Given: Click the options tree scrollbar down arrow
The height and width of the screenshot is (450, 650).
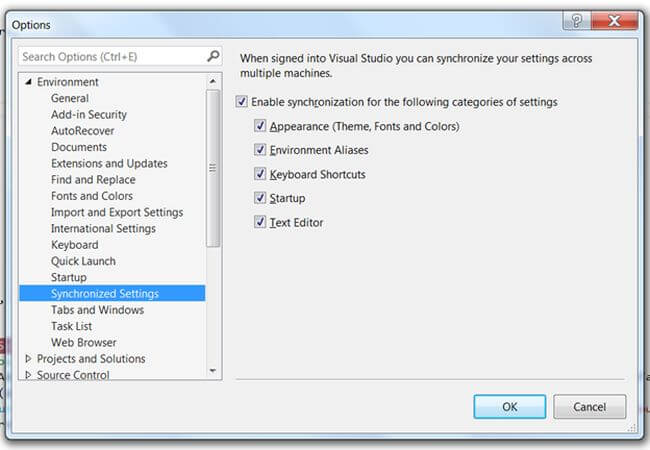Looking at the screenshot, I should pos(213,371).
